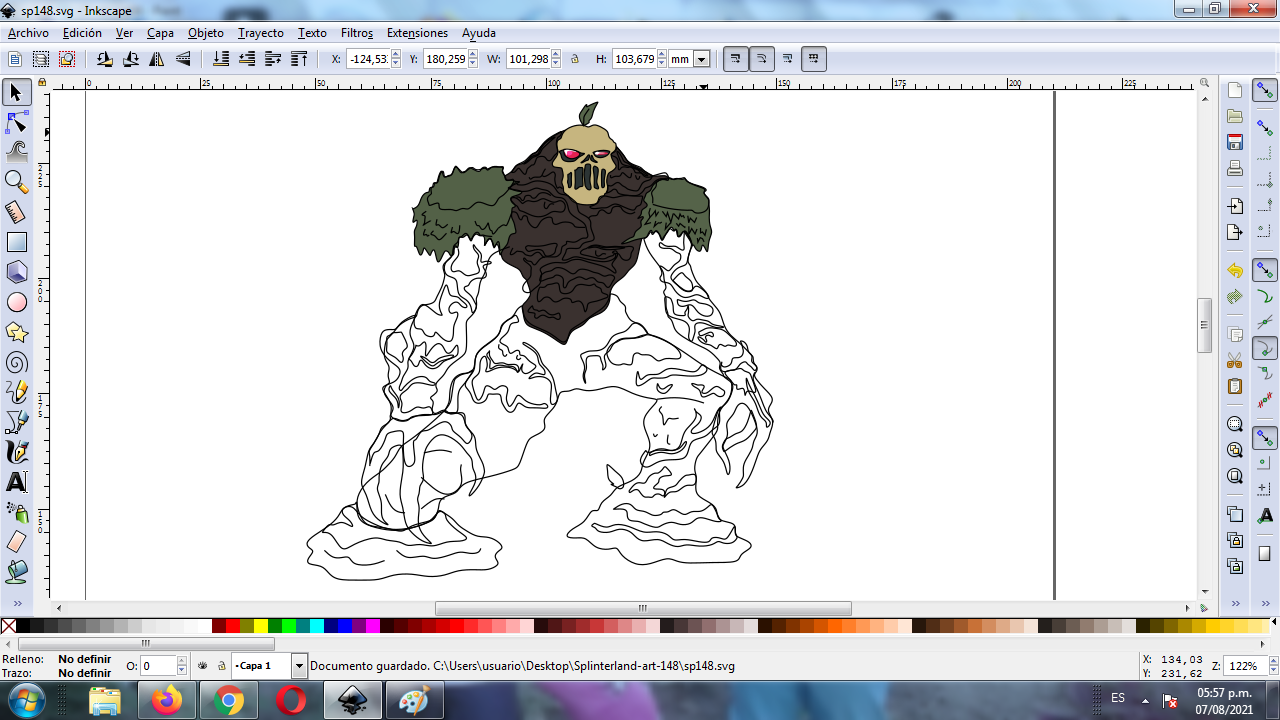Click the Trazo No definir indicator

(x=84, y=673)
